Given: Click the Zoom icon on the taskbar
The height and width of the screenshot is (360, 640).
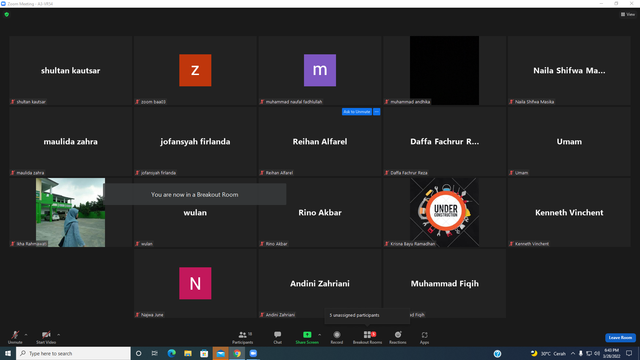Looking at the screenshot, I should tap(253, 353).
